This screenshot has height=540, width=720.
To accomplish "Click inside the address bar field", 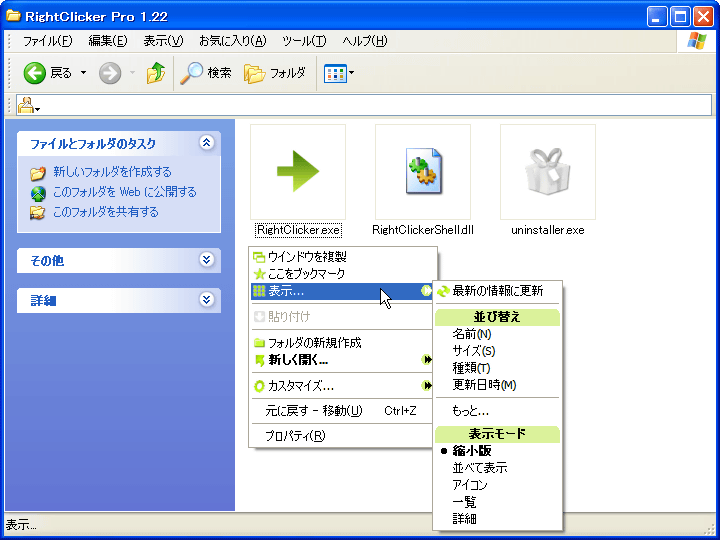I will pos(364,106).
